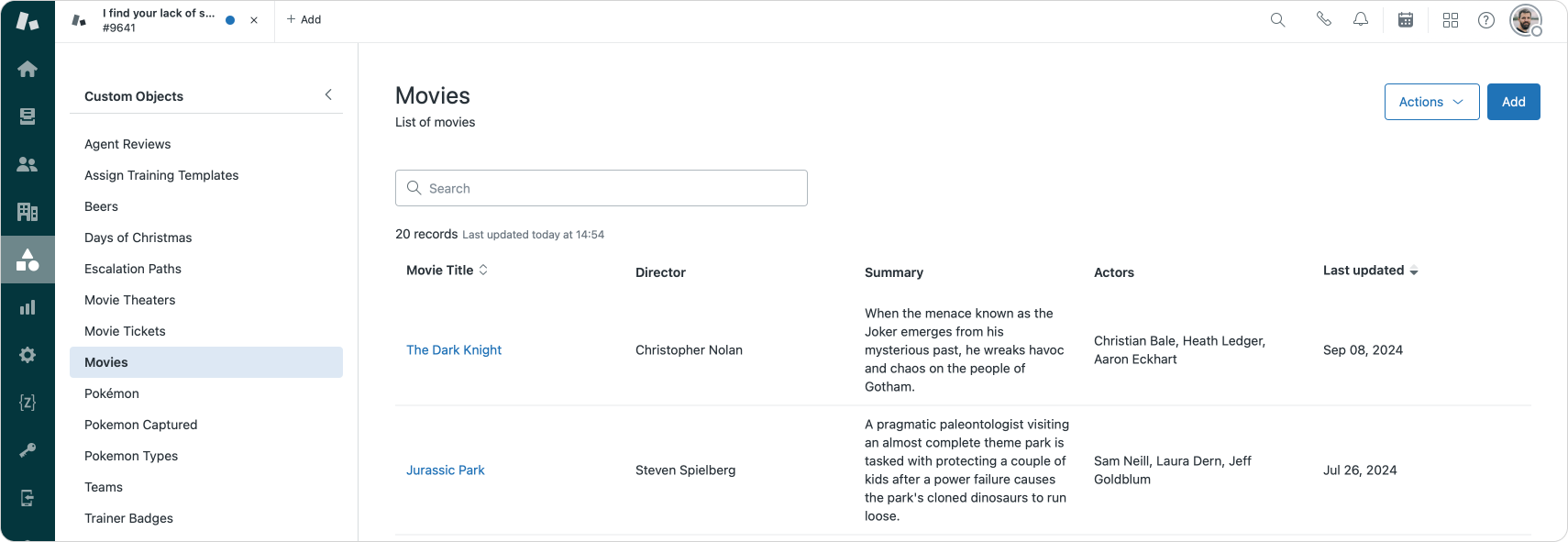Open the Organizations building icon
The width and height of the screenshot is (1568, 542).
(x=28, y=212)
